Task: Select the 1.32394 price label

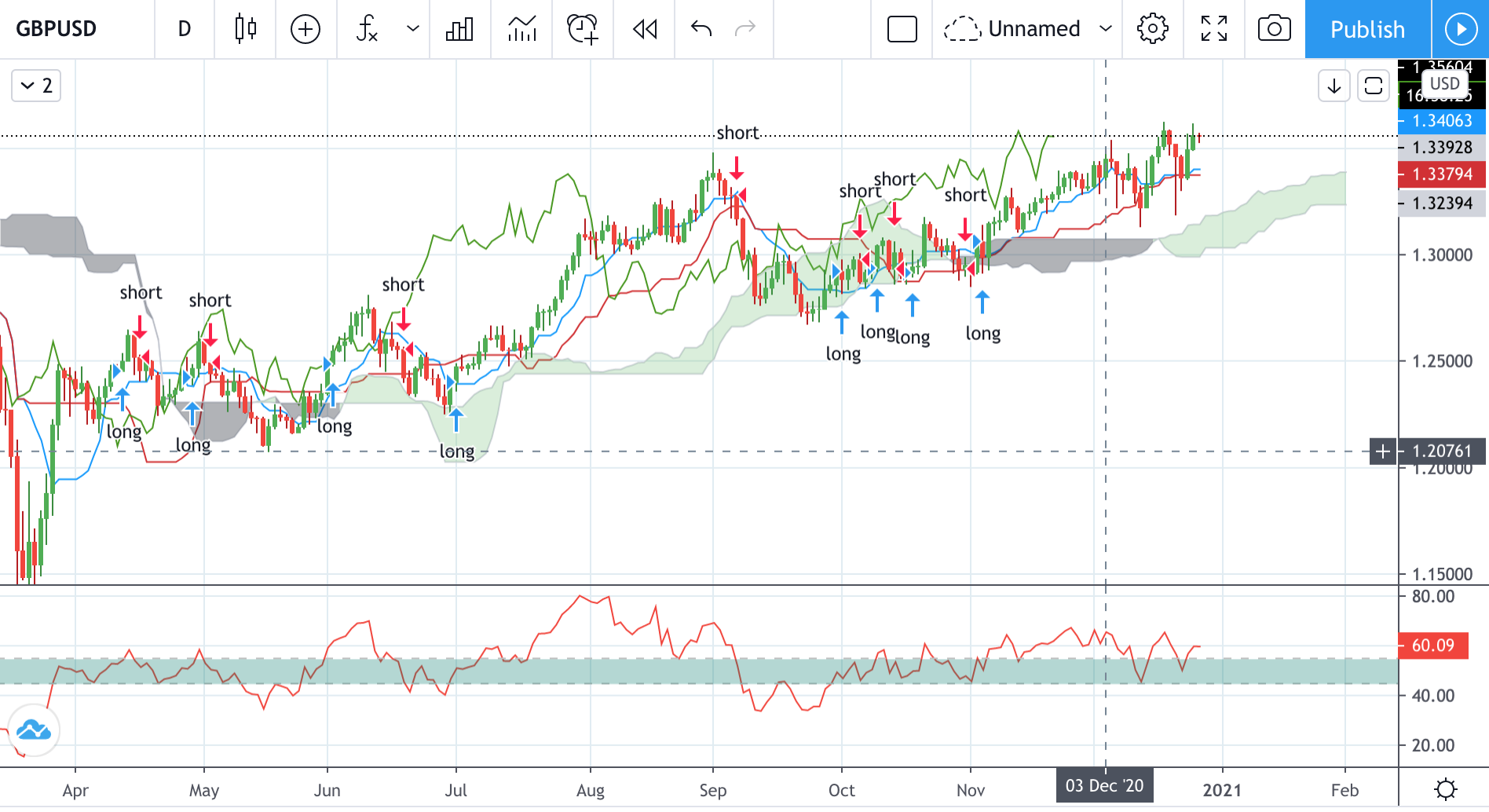Action: pyautogui.click(x=1442, y=203)
